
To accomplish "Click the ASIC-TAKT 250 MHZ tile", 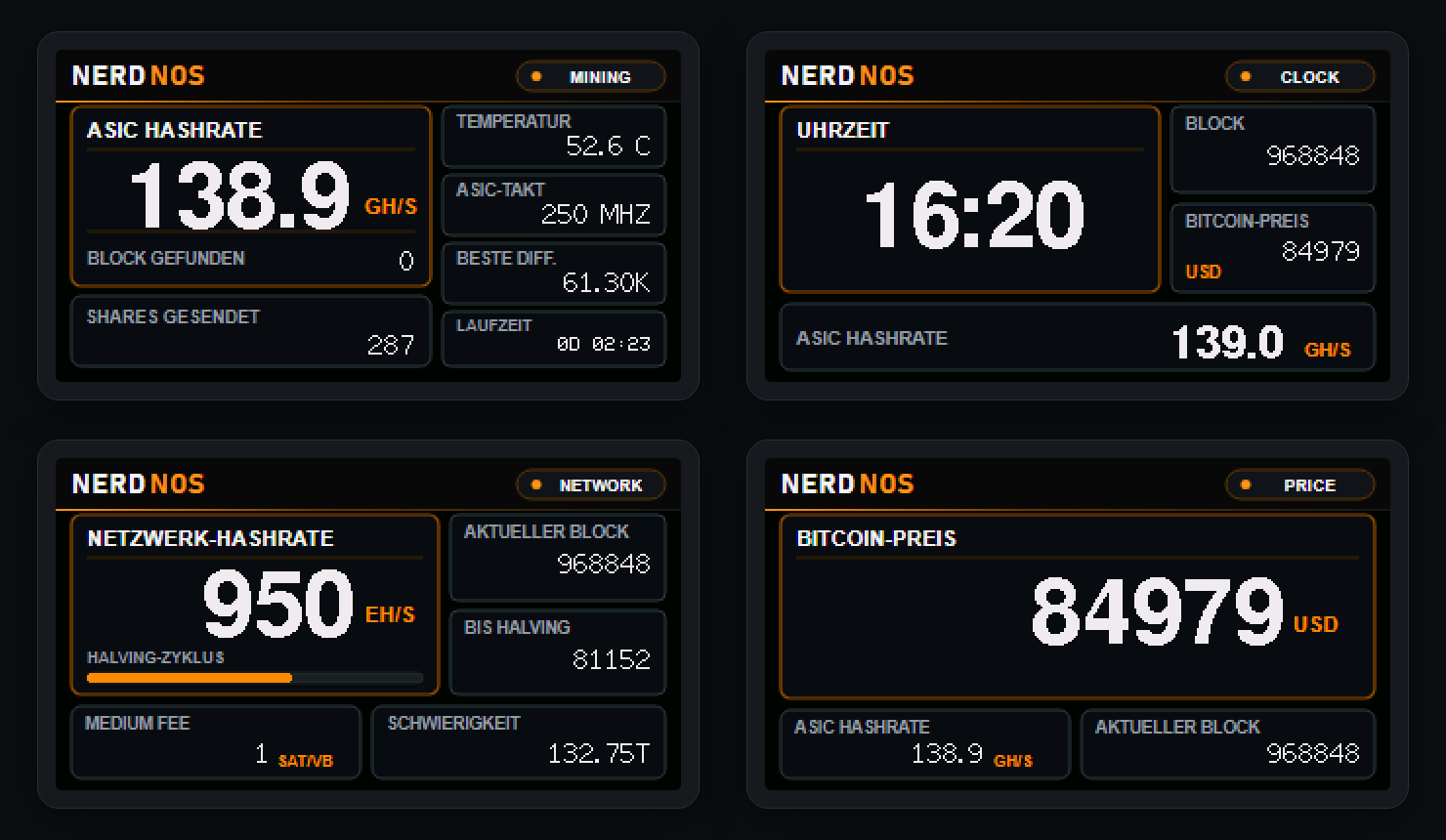I will pyautogui.click(x=554, y=205).
